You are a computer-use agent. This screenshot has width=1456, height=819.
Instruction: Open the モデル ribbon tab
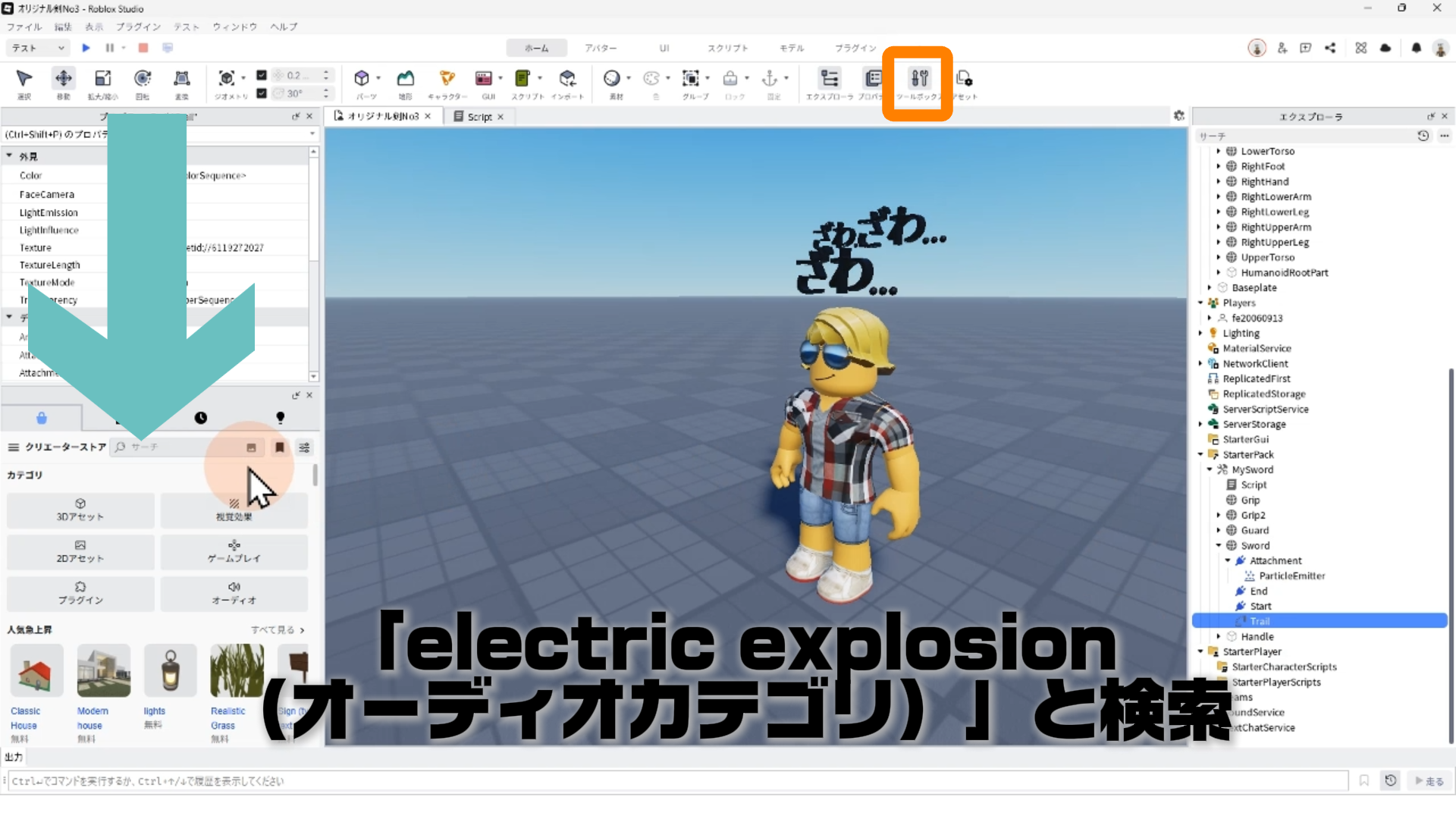point(792,48)
